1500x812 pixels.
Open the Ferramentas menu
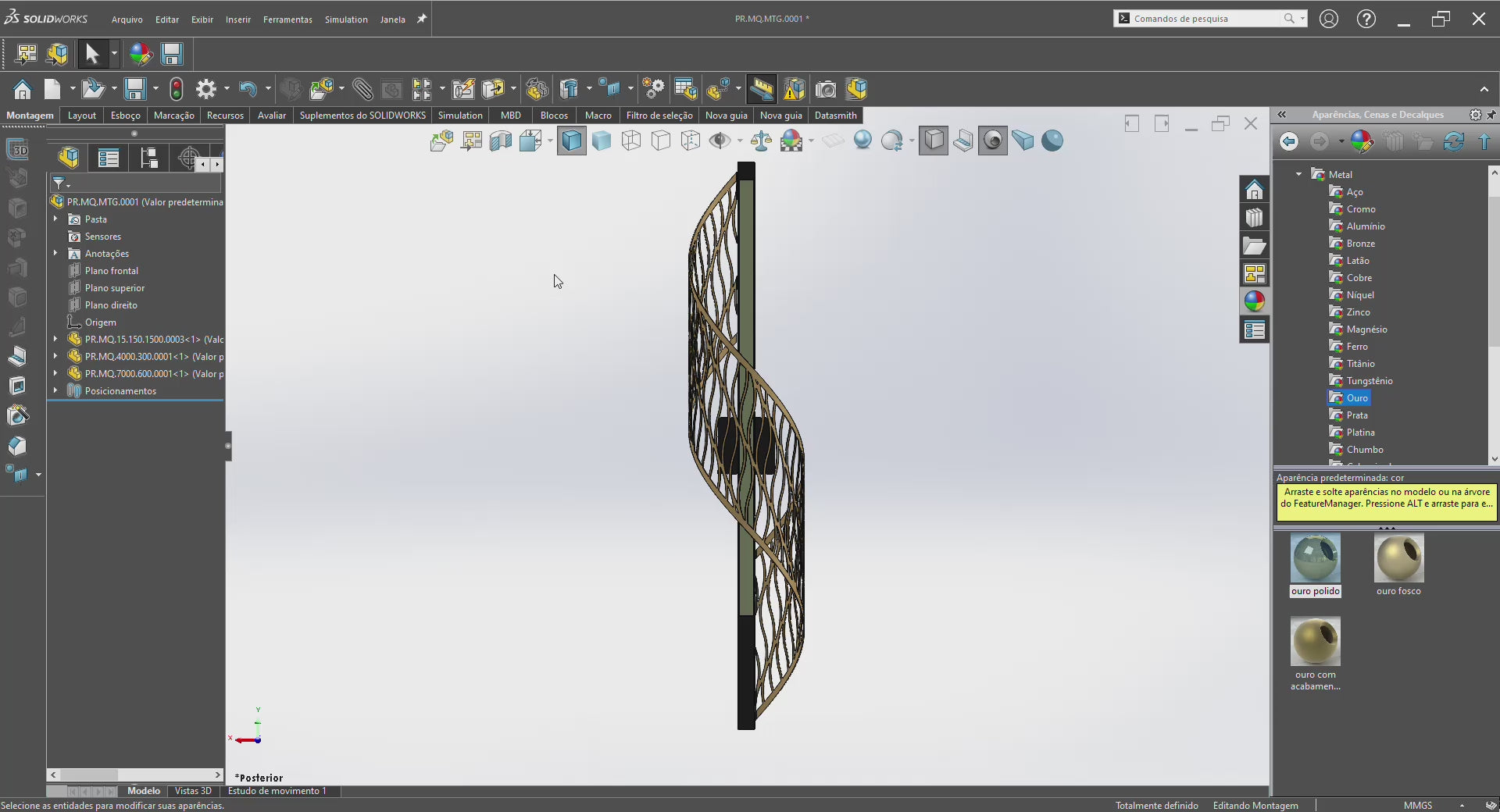click(x=287, y=20)
